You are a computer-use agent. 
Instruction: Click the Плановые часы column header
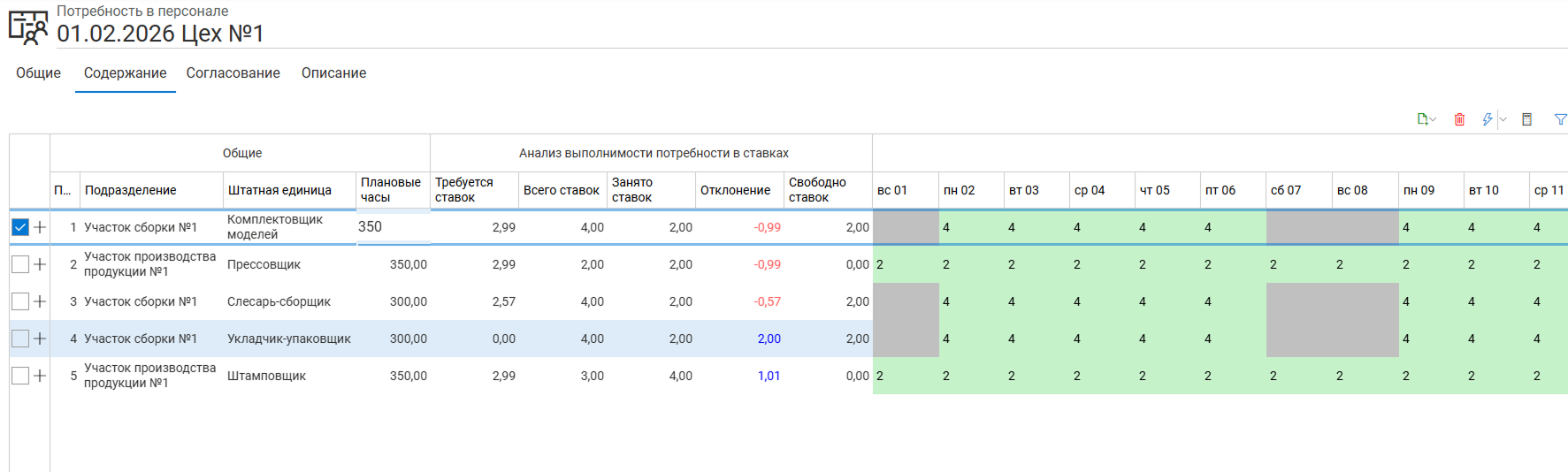click(x=391, y=190)
